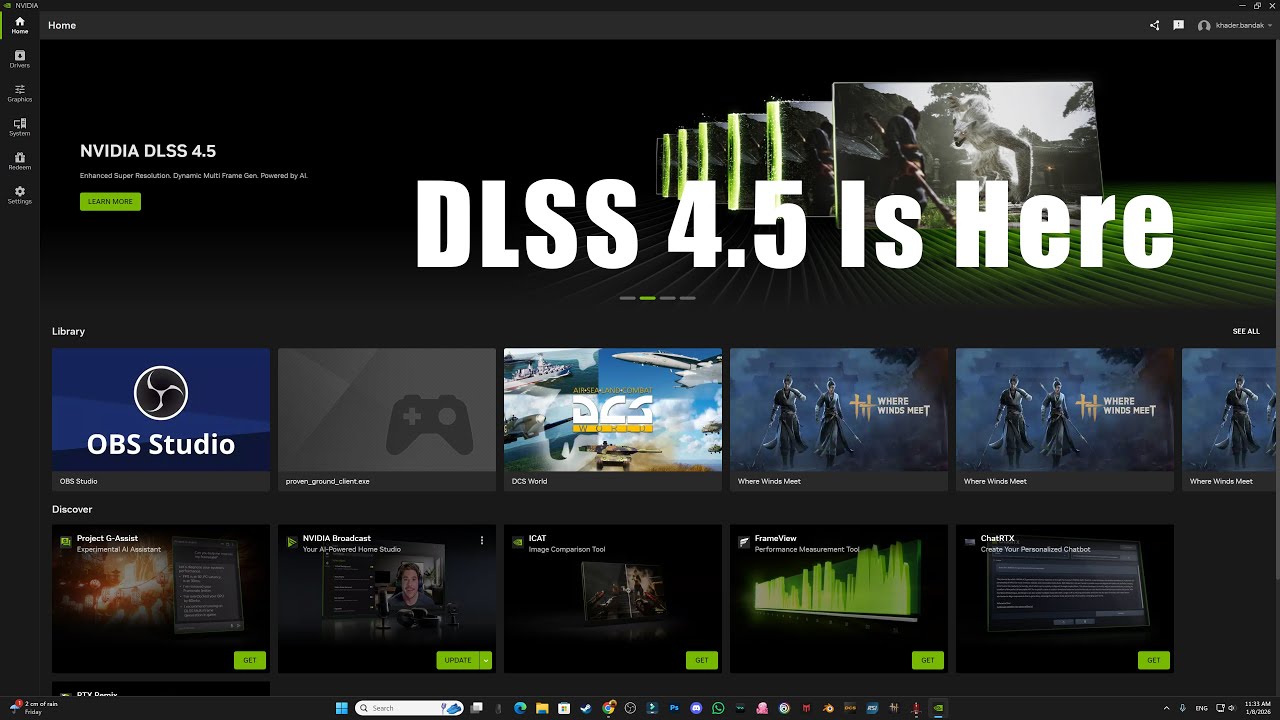Screen dimensions: 1280x720
Task: Open OBS Studio from taskbar
Action: tap(630, 708)
